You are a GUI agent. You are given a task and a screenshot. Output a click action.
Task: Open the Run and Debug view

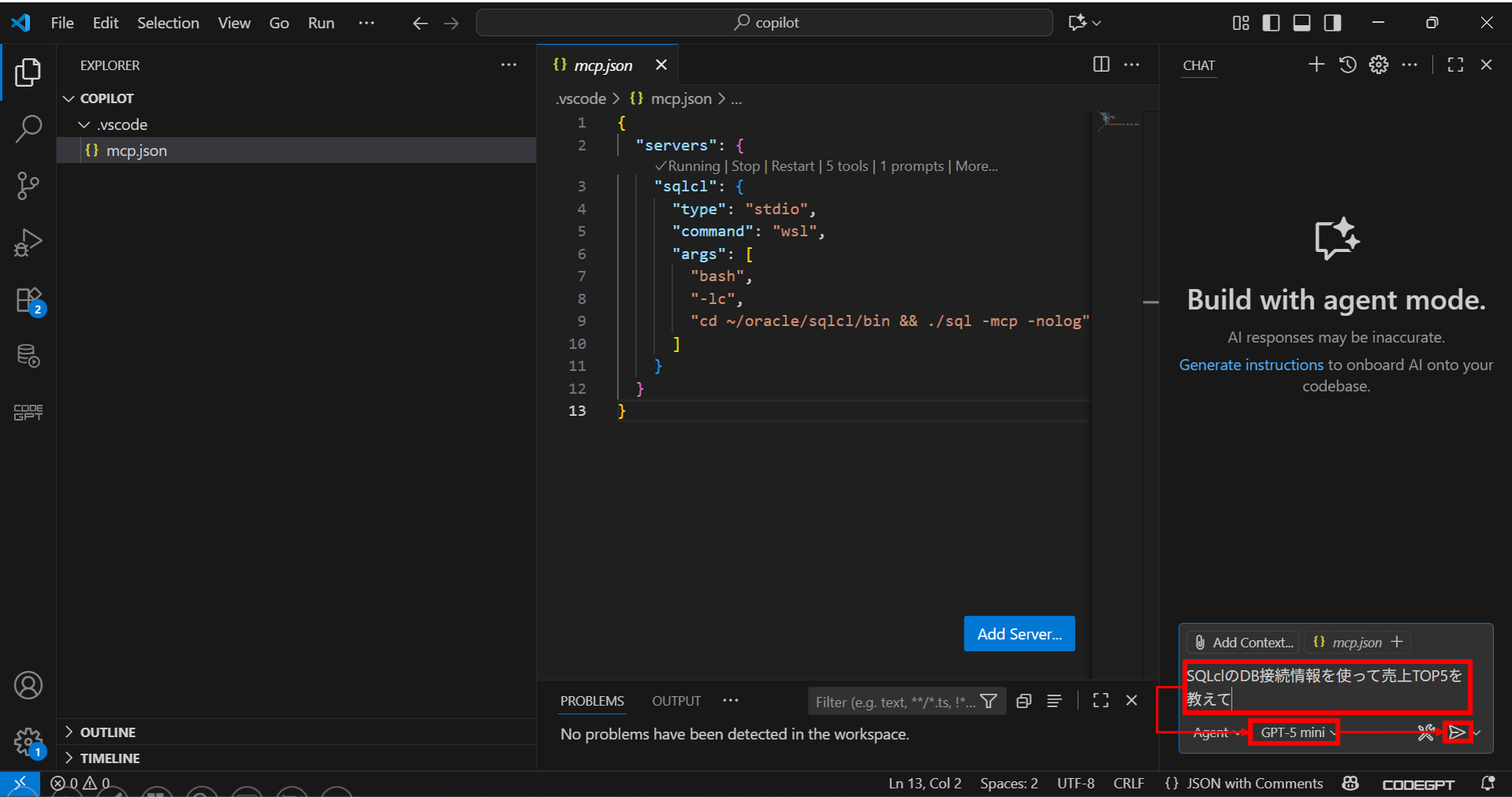pos(28,243)
